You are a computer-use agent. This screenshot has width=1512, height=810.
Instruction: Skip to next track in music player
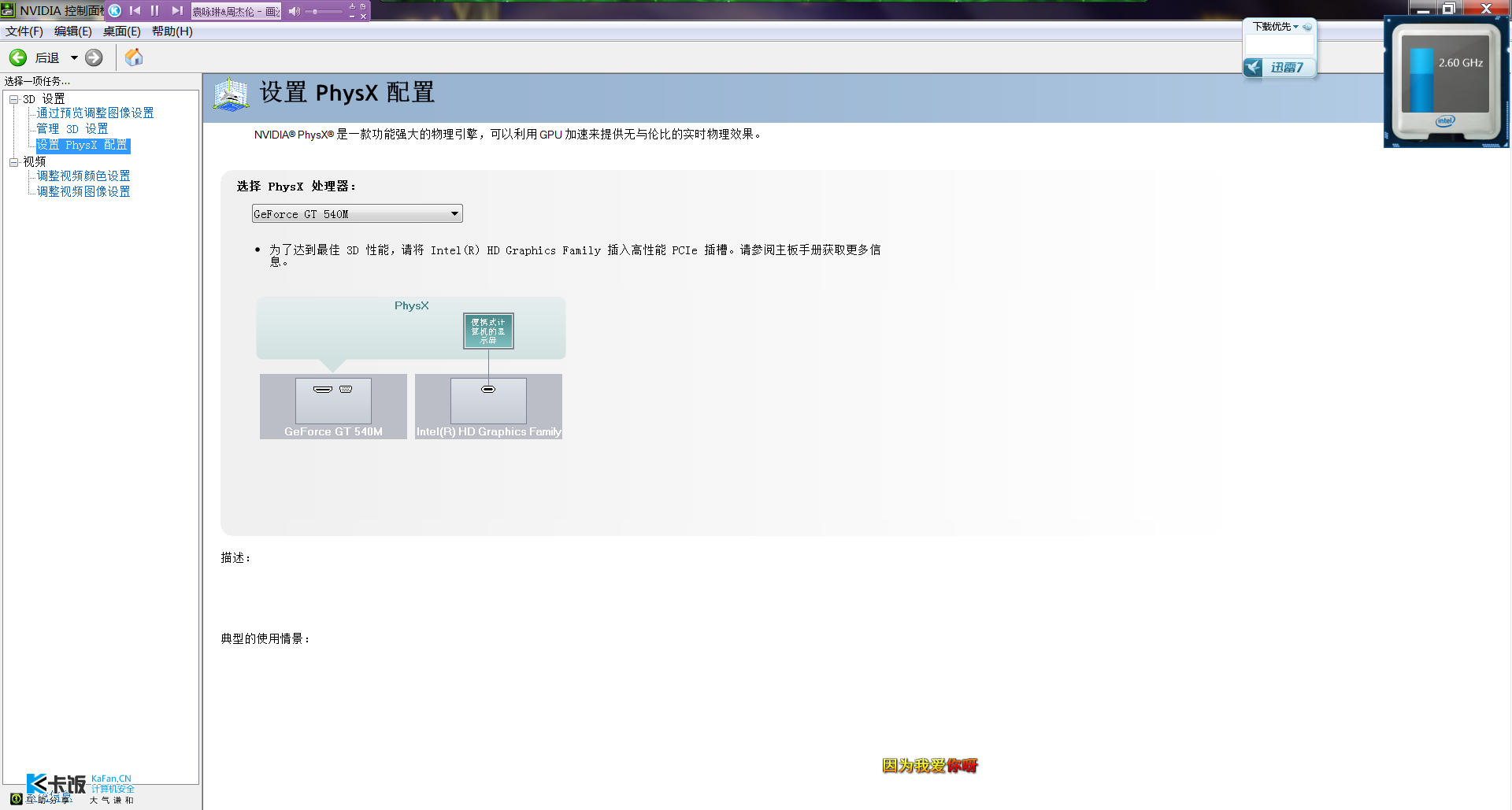point(177,10)
